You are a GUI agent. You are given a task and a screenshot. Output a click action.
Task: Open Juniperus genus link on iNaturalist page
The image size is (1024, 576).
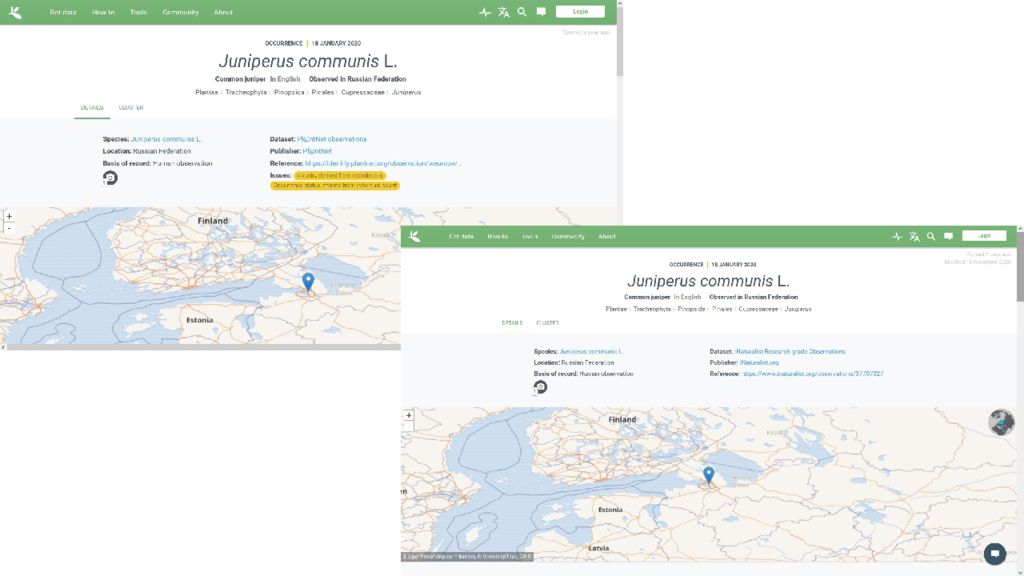[x=798, y=309]
